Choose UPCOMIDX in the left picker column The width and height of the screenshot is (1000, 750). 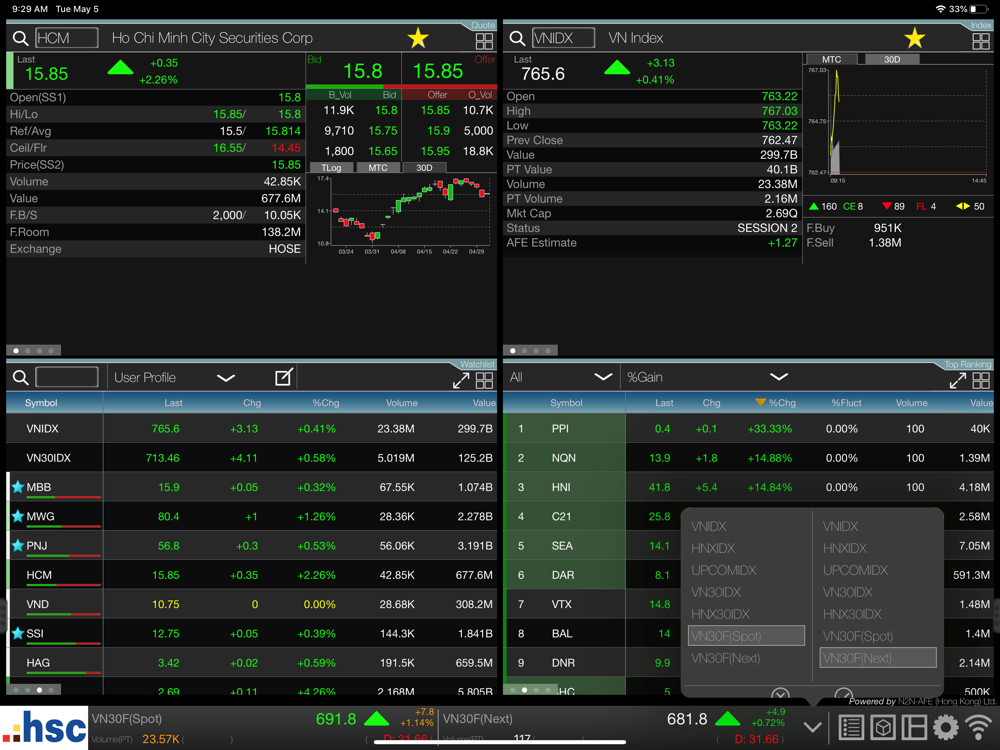pyautogui.click(x=723, y=570)
